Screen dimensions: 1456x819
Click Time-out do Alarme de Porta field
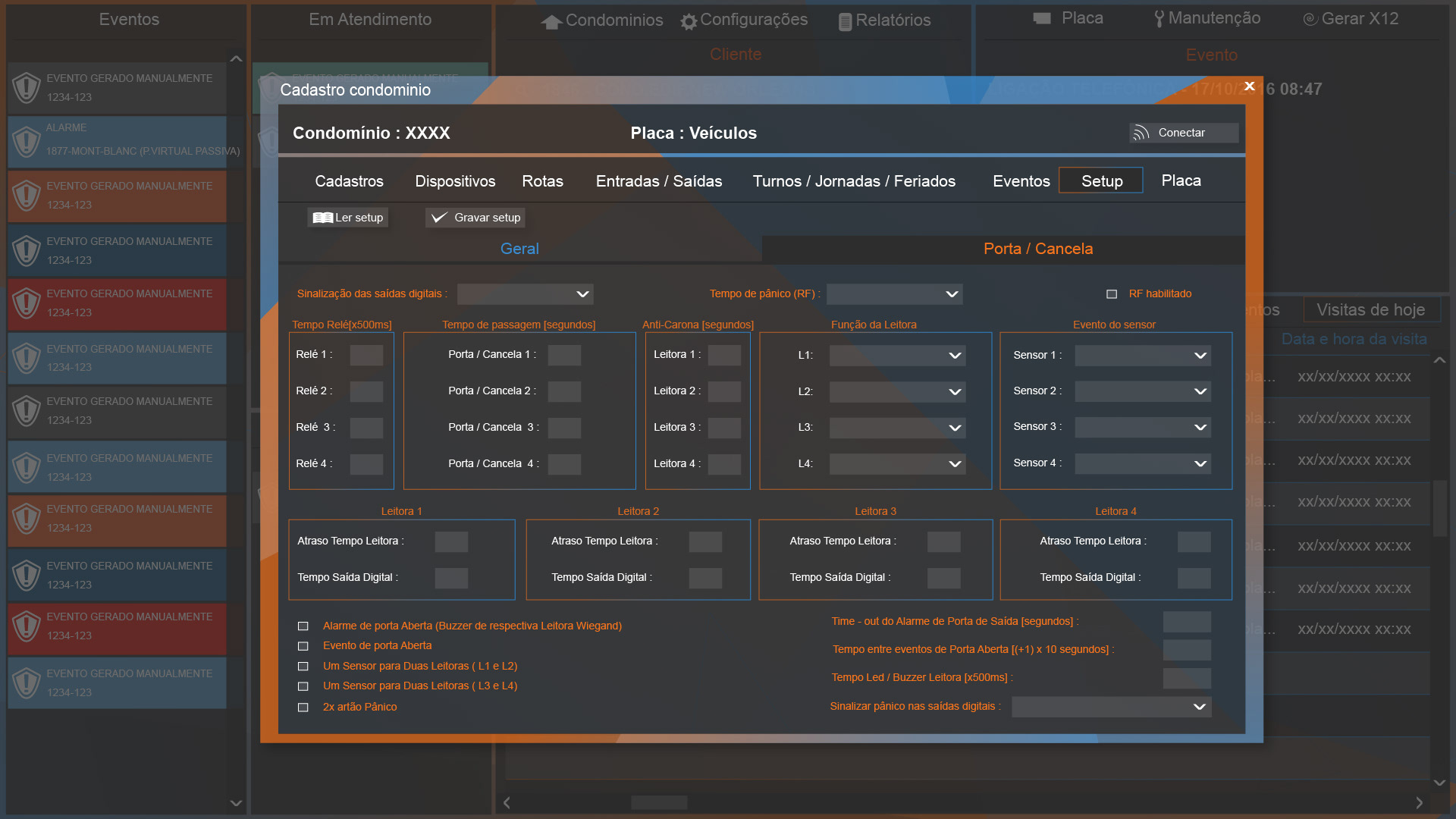(x=1187, y=623)
